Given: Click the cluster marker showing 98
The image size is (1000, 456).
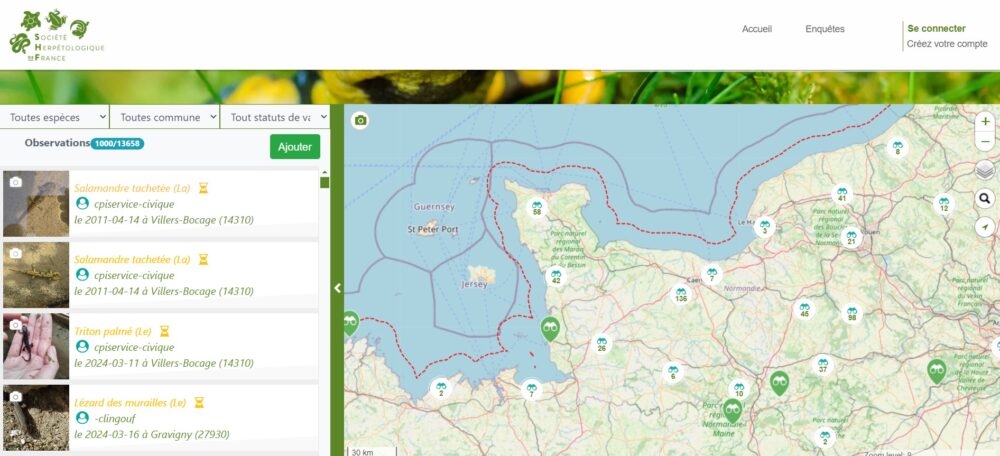Looking at the screenshot, I should point(851,313).
